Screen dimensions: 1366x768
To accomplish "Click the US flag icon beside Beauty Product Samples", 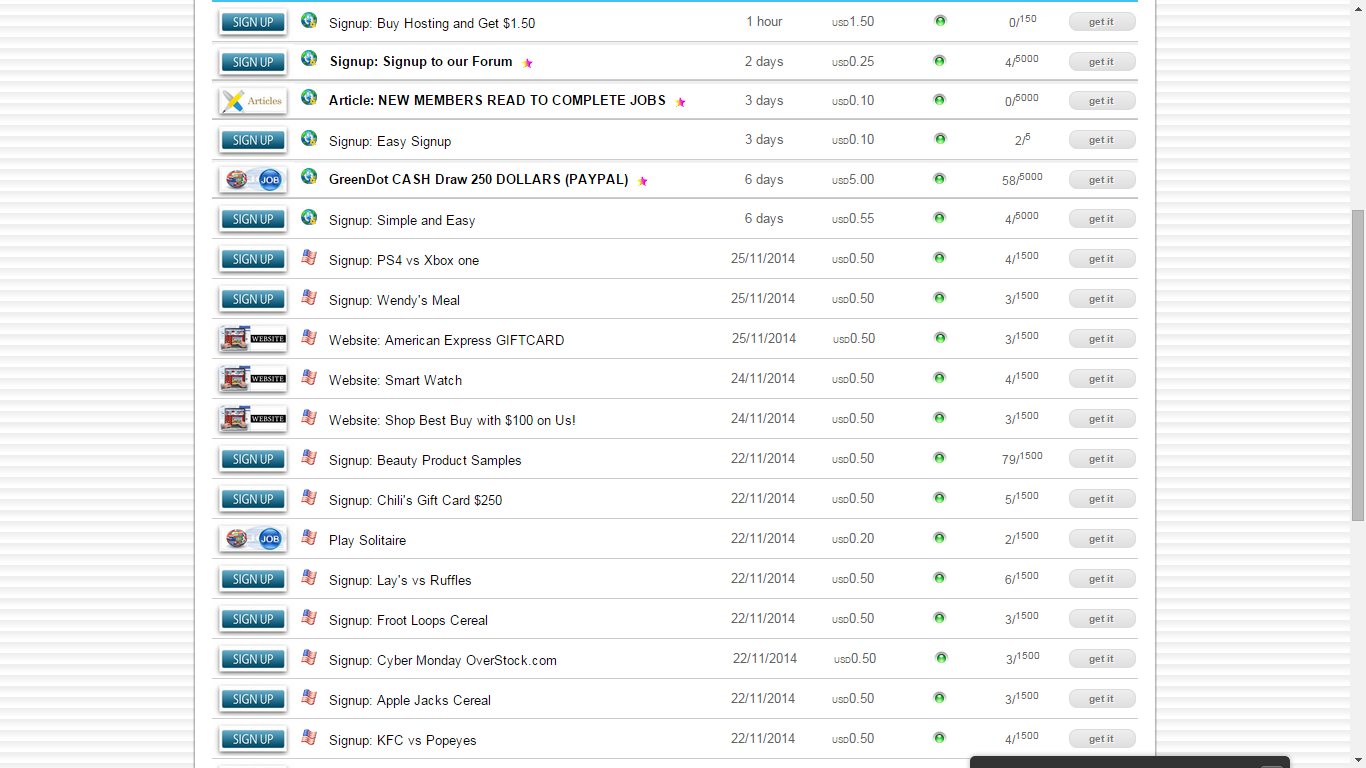I will tap(309, 457).
